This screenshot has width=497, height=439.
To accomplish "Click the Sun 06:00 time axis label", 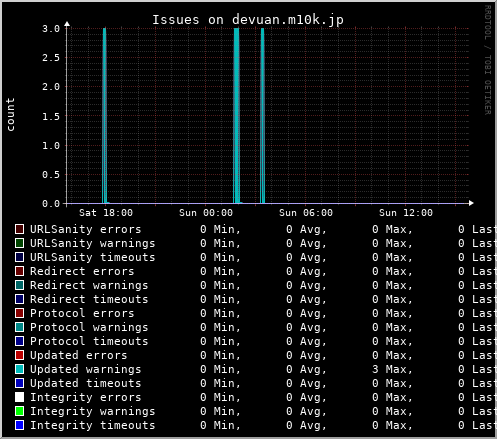I will (x=306, y=213).
